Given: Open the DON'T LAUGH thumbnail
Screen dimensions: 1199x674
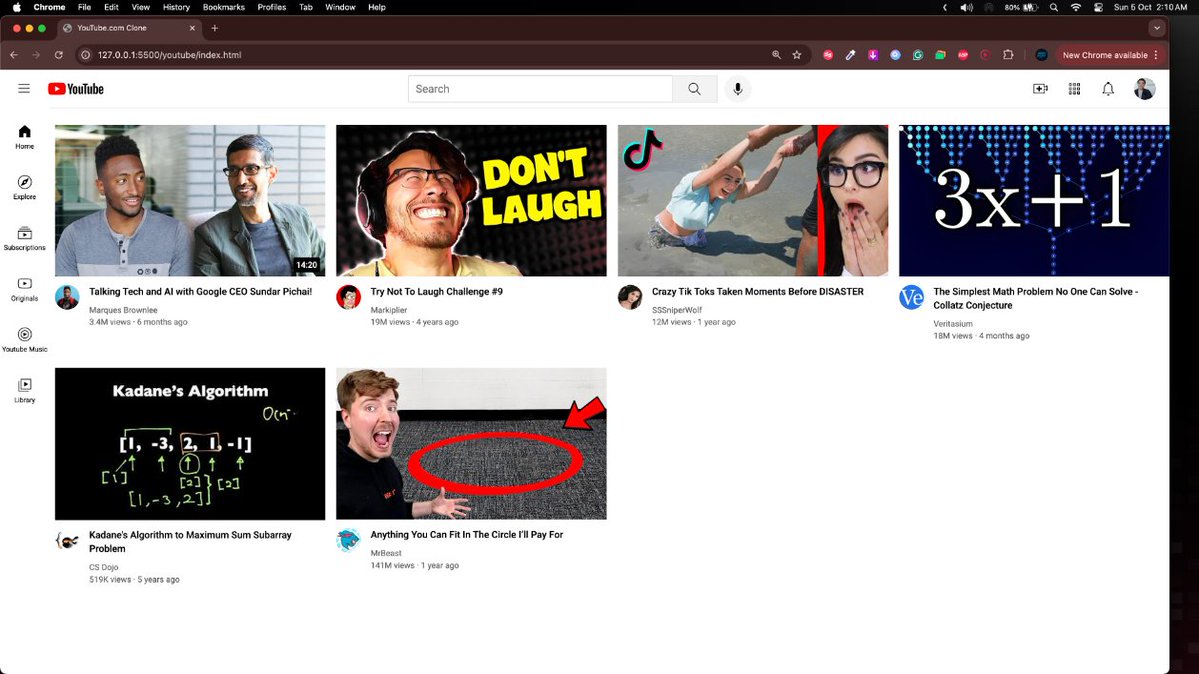Looking at the screenshot, I should [471, 200].
